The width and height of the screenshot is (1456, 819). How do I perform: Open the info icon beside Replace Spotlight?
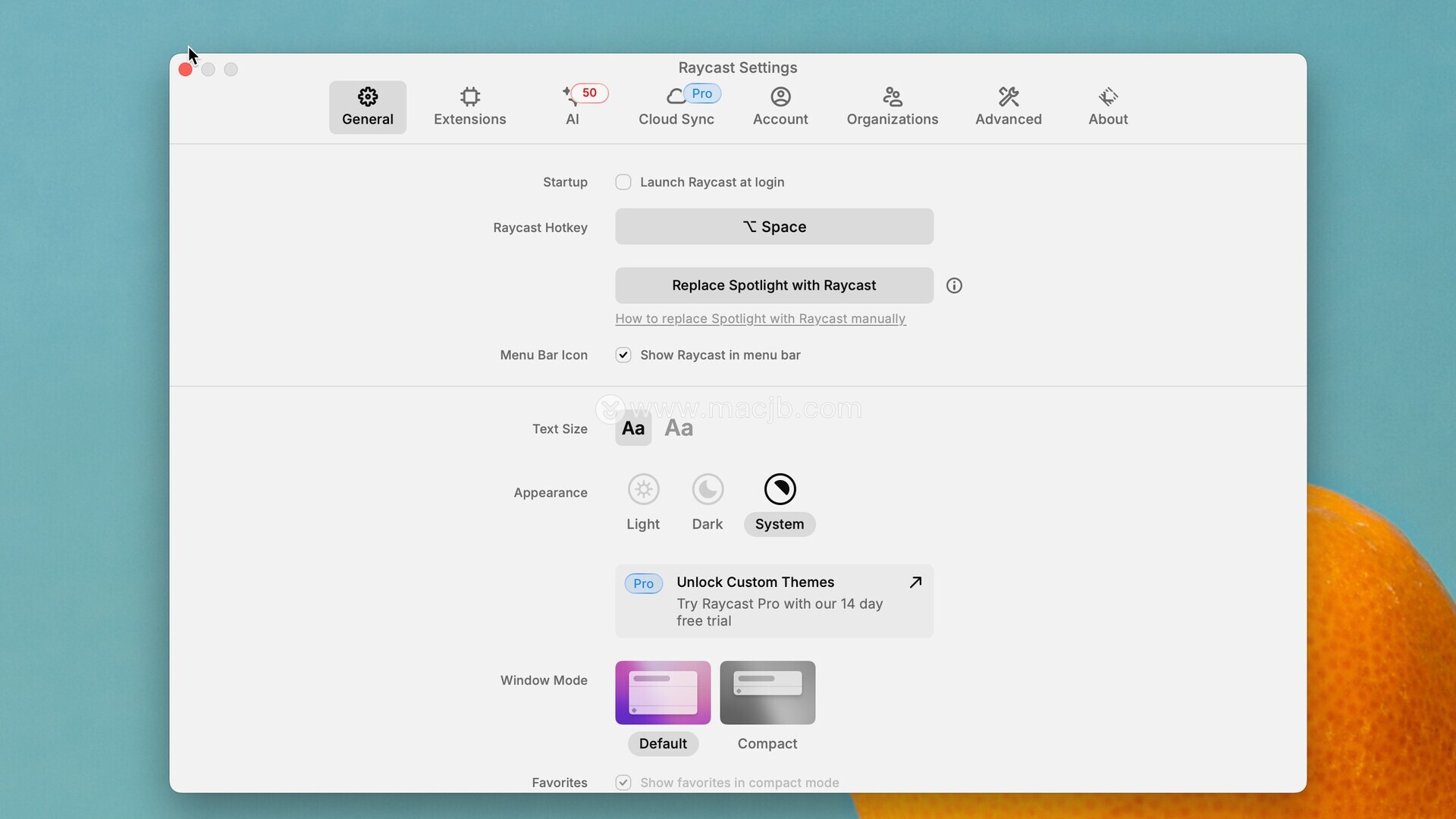[954, 286]
